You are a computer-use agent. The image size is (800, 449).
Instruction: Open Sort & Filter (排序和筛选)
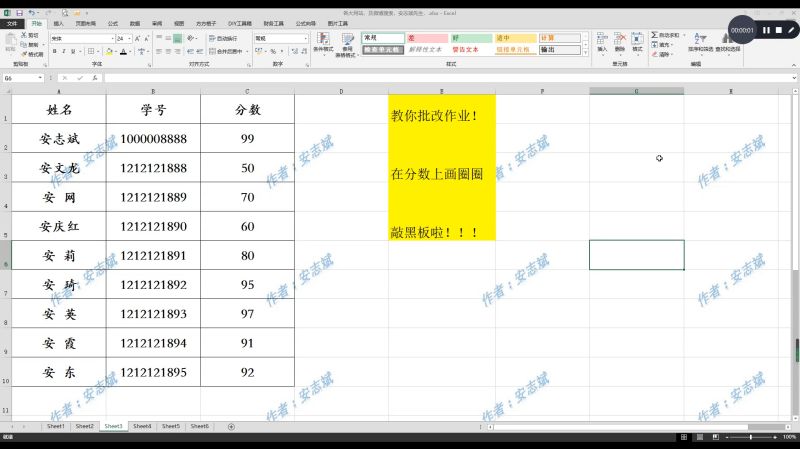[x=701, y=43]
